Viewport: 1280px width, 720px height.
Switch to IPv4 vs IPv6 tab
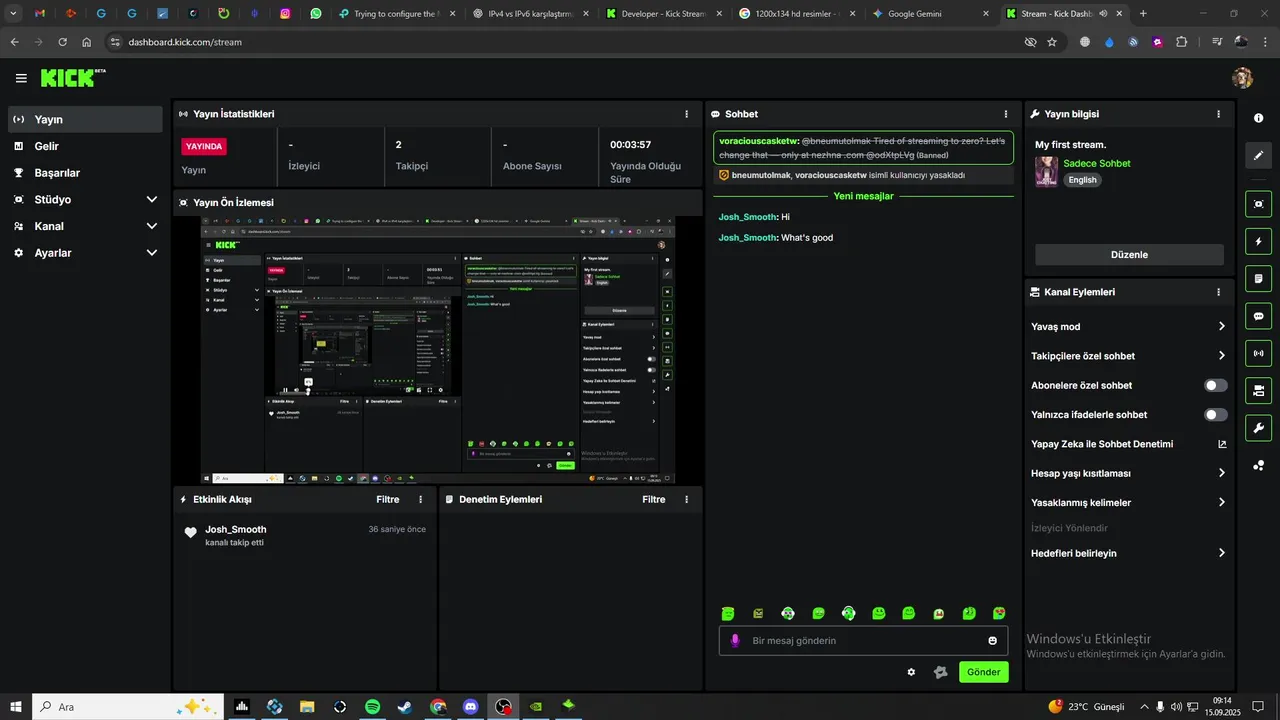pyautogui.click(x=530, y=14)
